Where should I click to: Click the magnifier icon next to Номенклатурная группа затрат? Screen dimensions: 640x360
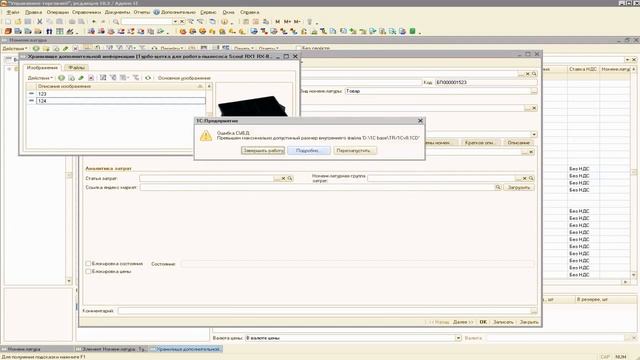(x=531, y=178)
